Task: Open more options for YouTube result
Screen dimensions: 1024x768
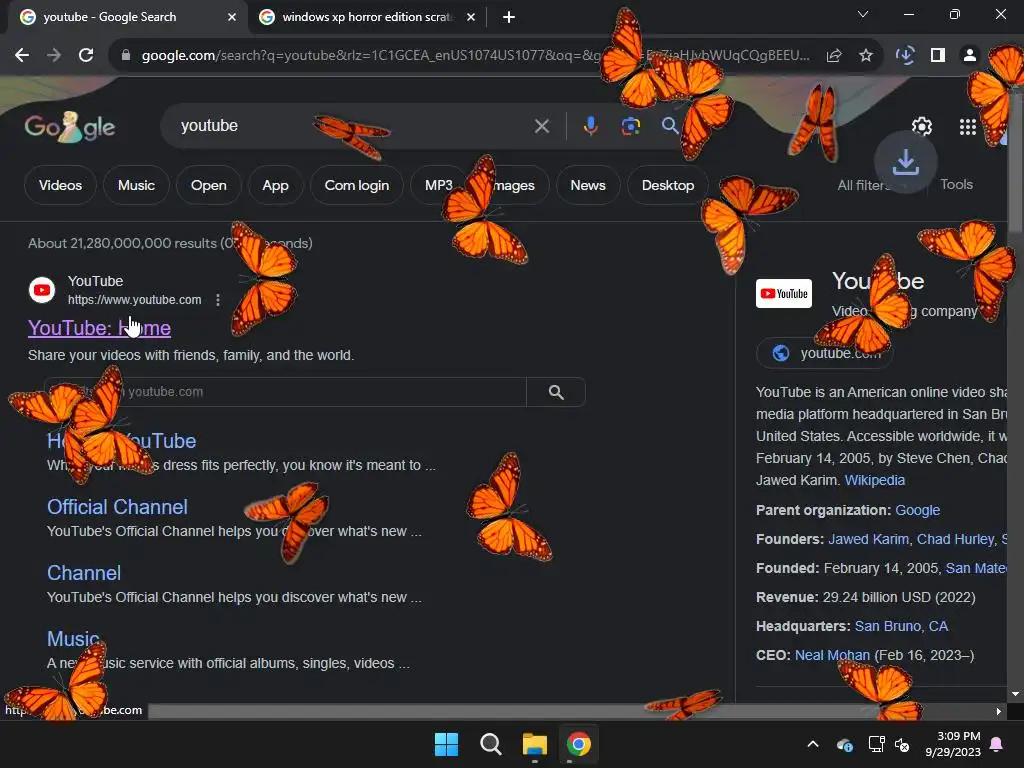Action: click(x=217, y=300)
